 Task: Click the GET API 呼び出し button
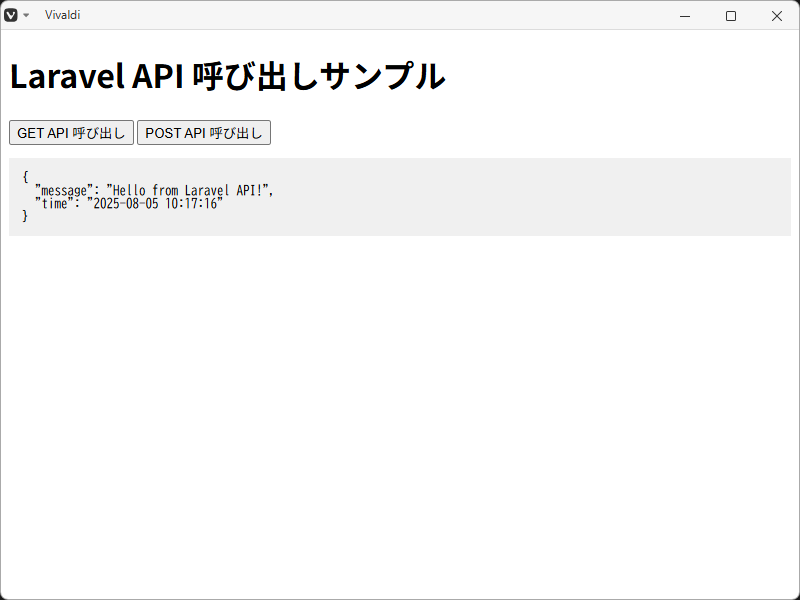point(71,133)
